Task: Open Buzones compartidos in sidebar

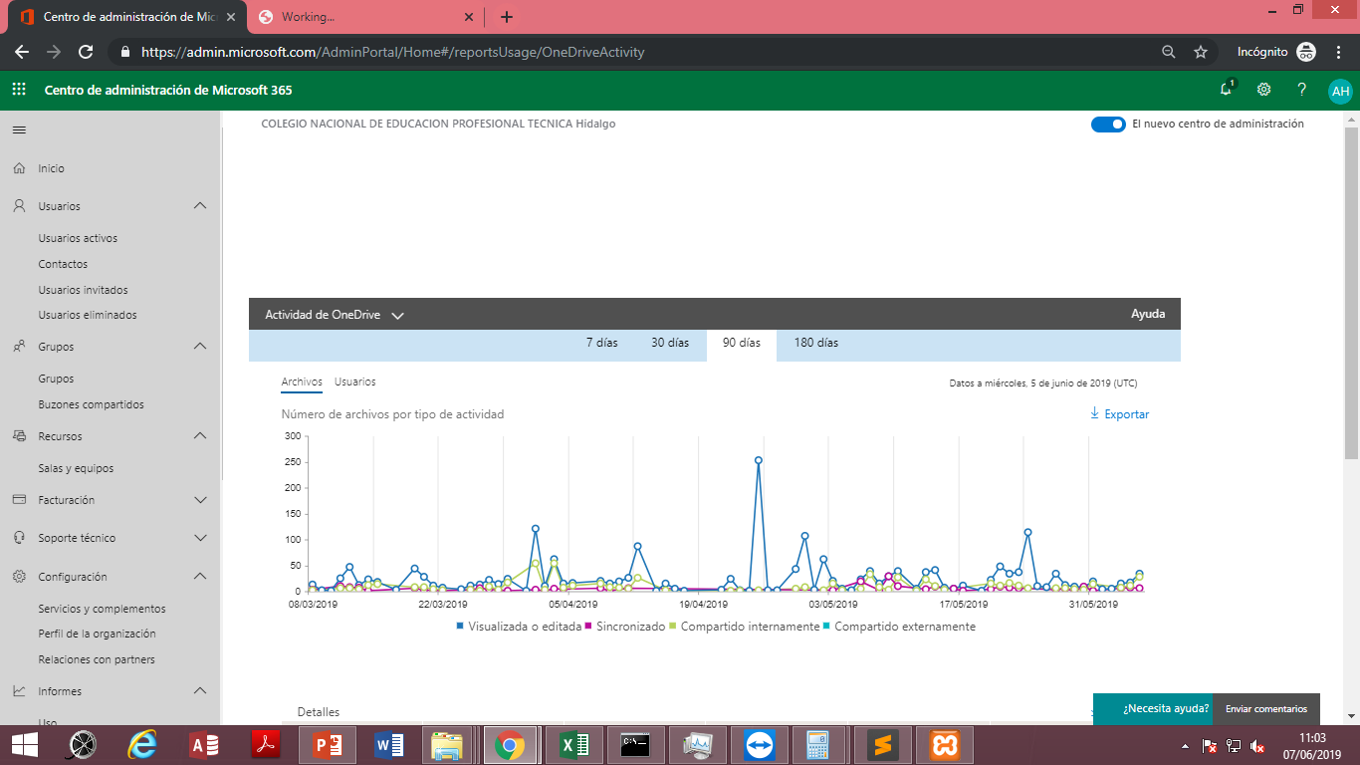Action: (x=91, y=405)
